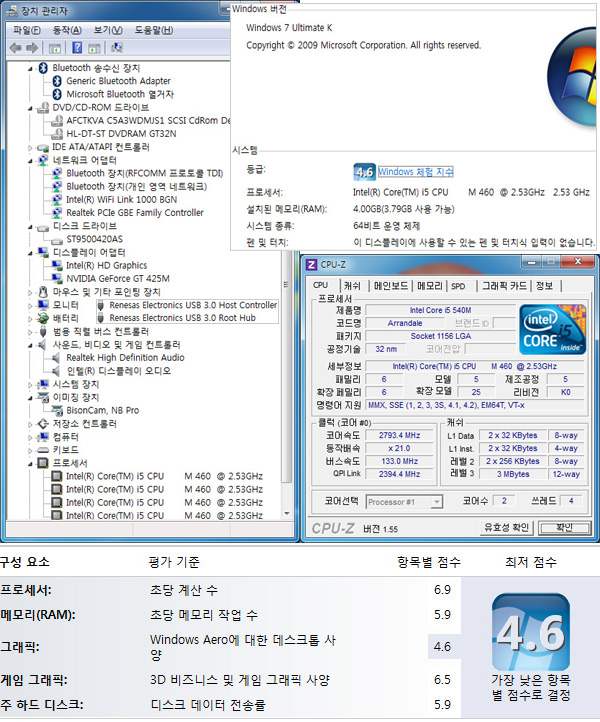Select the 컴퓨터 category in device tree
This screenshot has width=600, height=722.
(65, 437)
